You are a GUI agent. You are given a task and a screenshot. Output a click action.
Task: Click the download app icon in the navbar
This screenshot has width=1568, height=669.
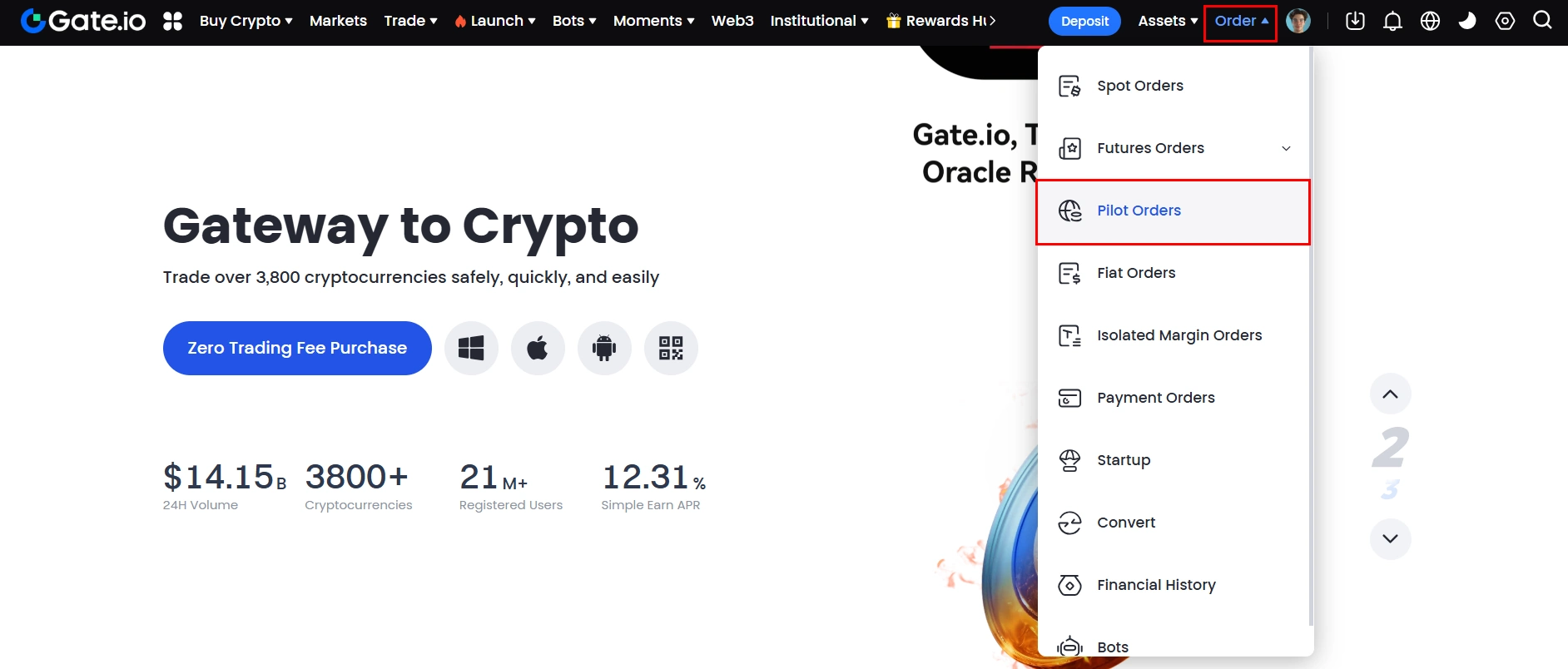pos(1355,21)
